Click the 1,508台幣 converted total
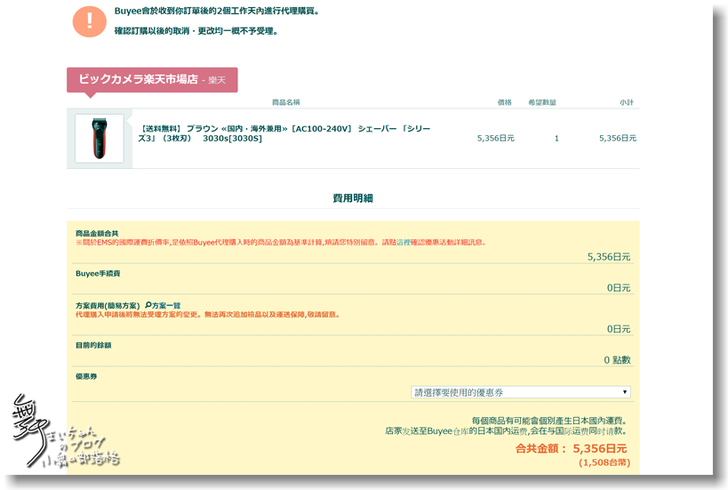The height and width of the screenshot is (490, 728). pyautogui.click(x=603, y=463)
